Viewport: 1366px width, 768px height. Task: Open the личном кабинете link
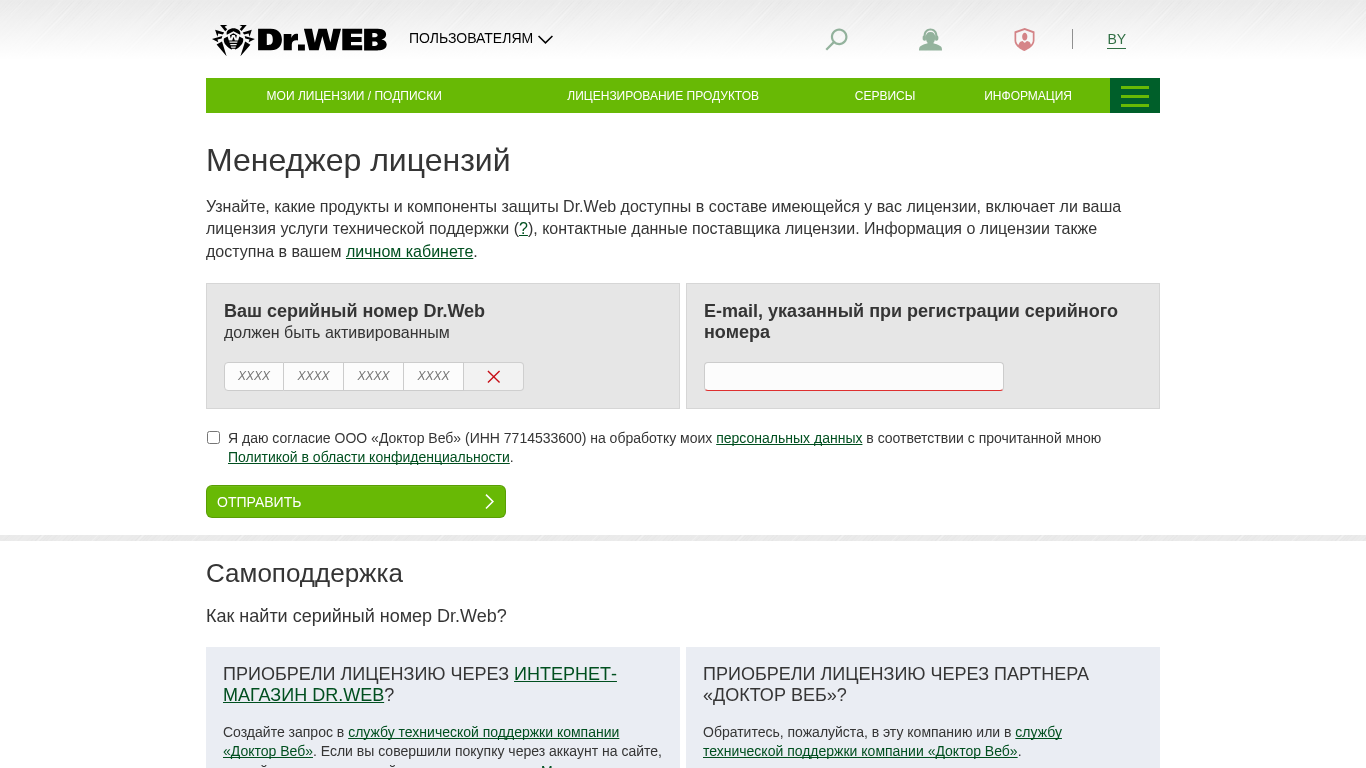pyautogui.click(x=410, y=251)
